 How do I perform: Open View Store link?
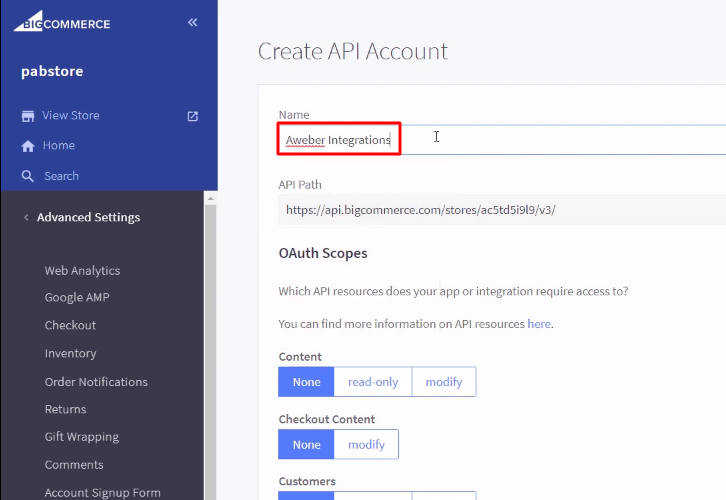[71, 115]
